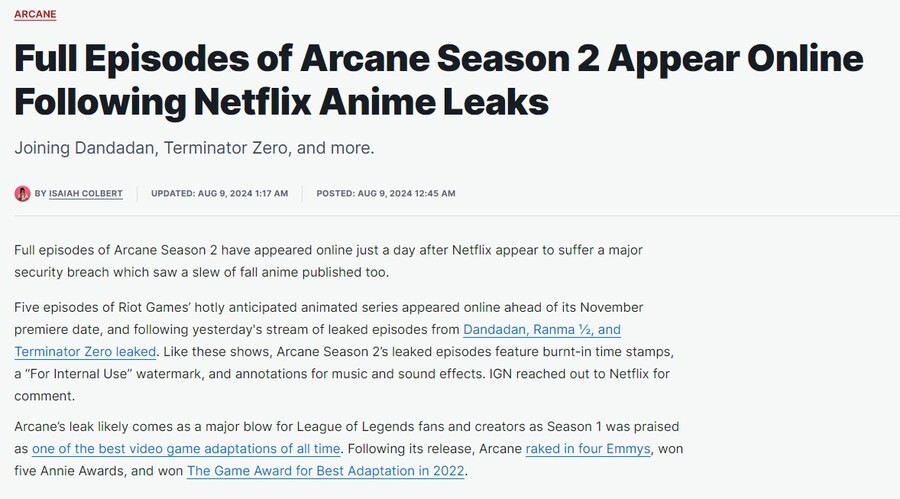Click the ARCANE category tag
The height and width of the screenshot is (499, 900).
(x=35, y=15)
